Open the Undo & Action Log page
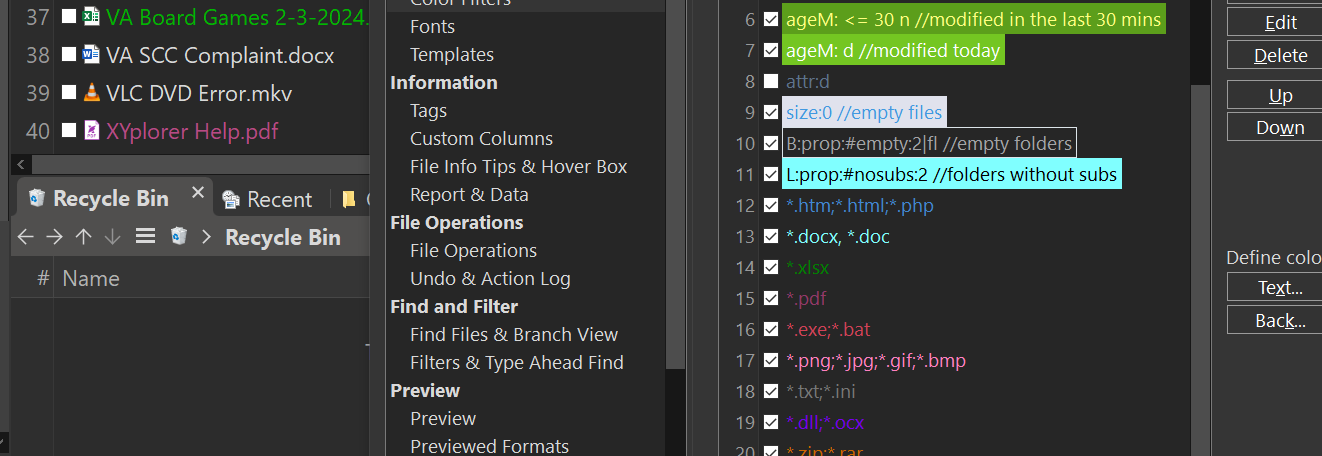 coord(490,279)
